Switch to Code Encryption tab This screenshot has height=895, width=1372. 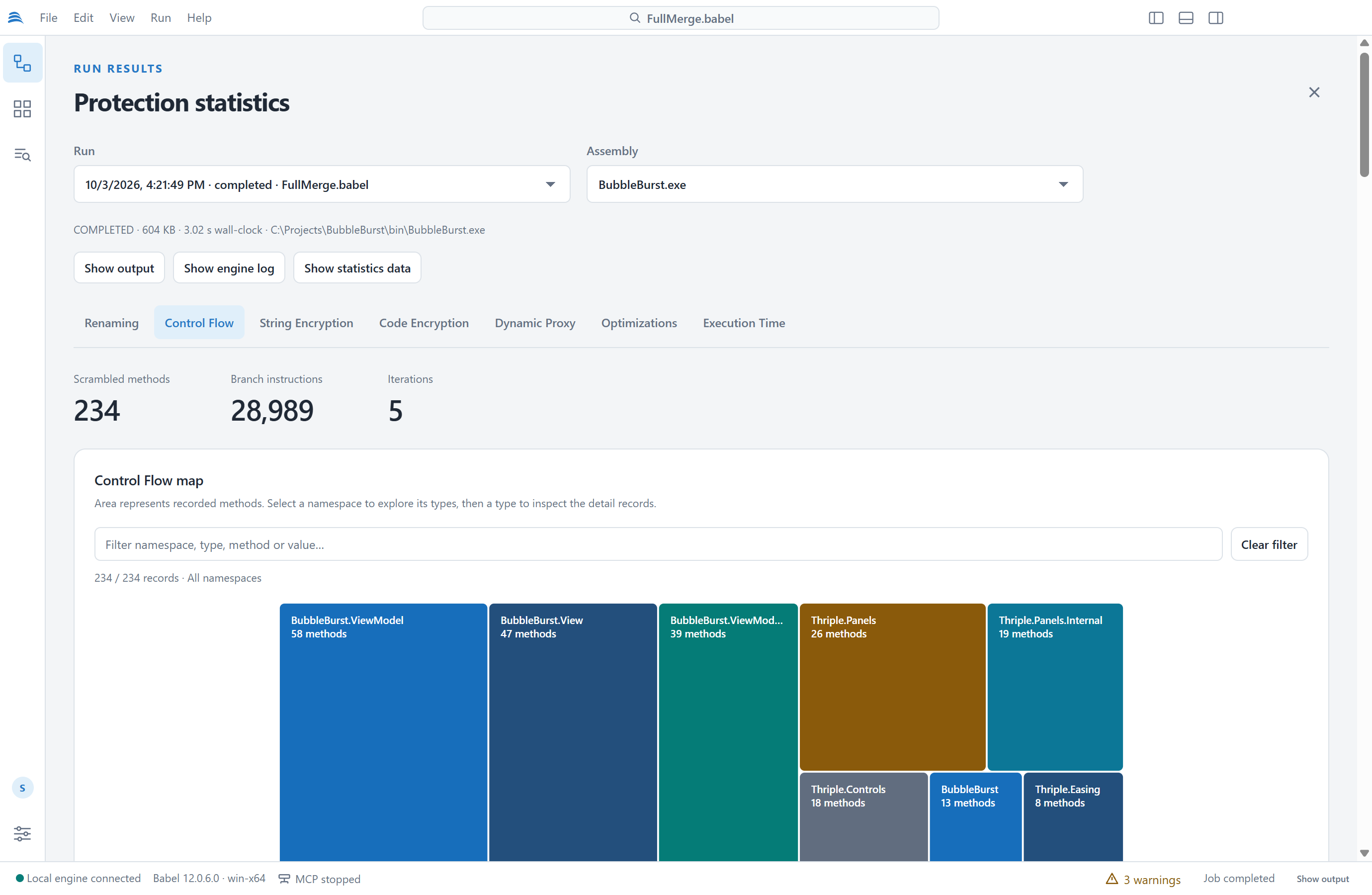[424, 323]
